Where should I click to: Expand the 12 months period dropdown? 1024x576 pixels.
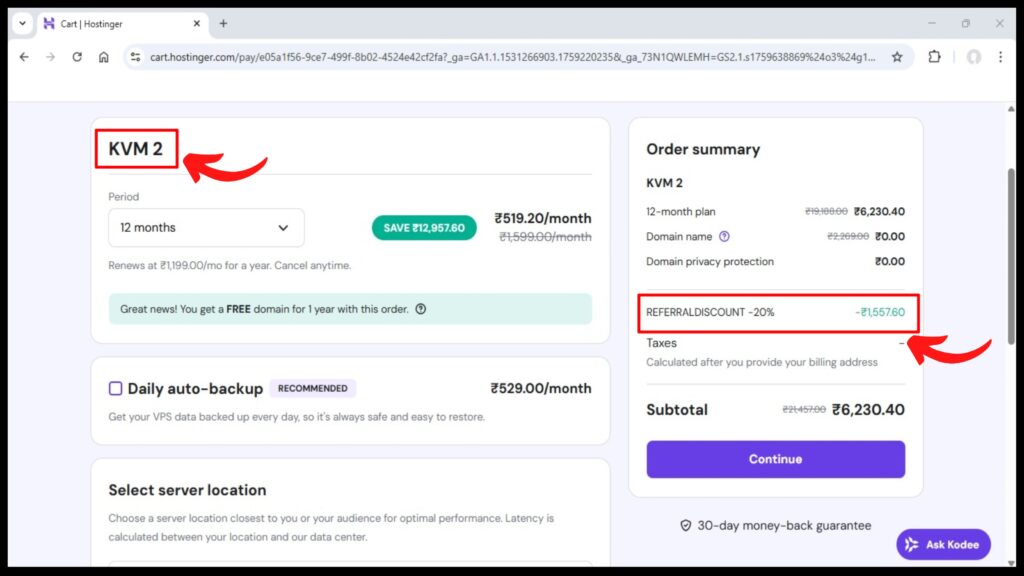(x=206, y=228)
